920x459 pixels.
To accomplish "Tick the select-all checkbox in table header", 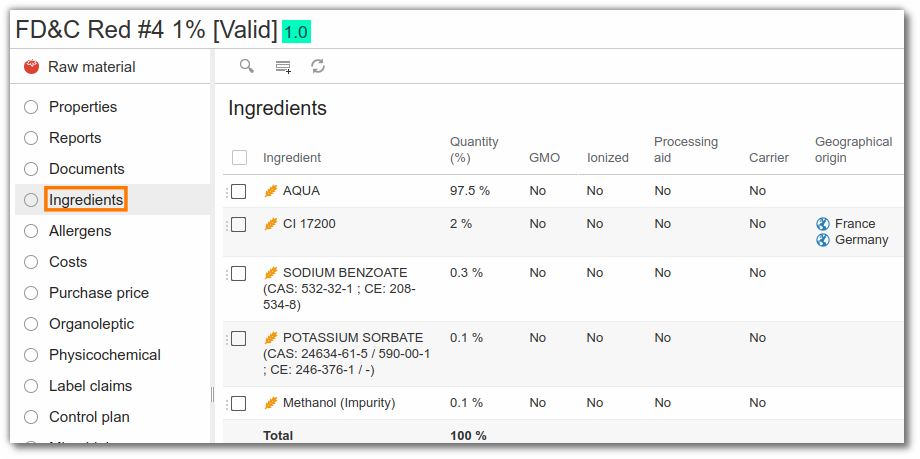I will point(239,157).
